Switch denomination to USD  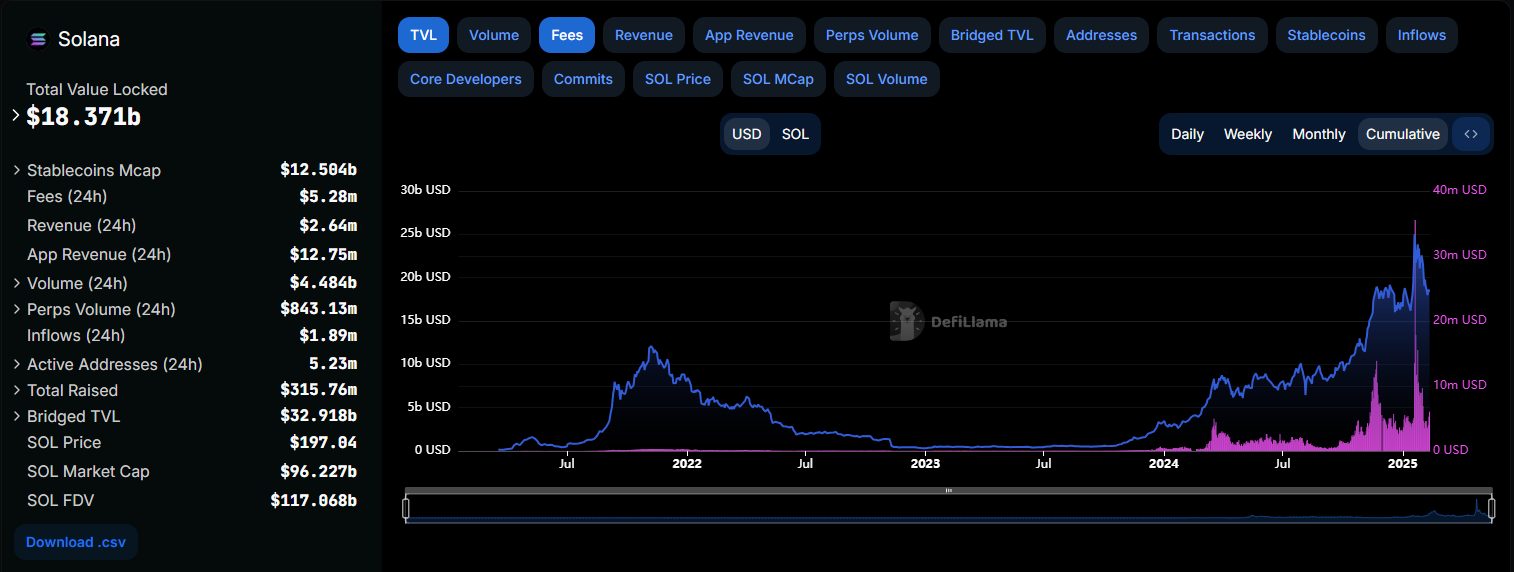[x=746, y=134]
